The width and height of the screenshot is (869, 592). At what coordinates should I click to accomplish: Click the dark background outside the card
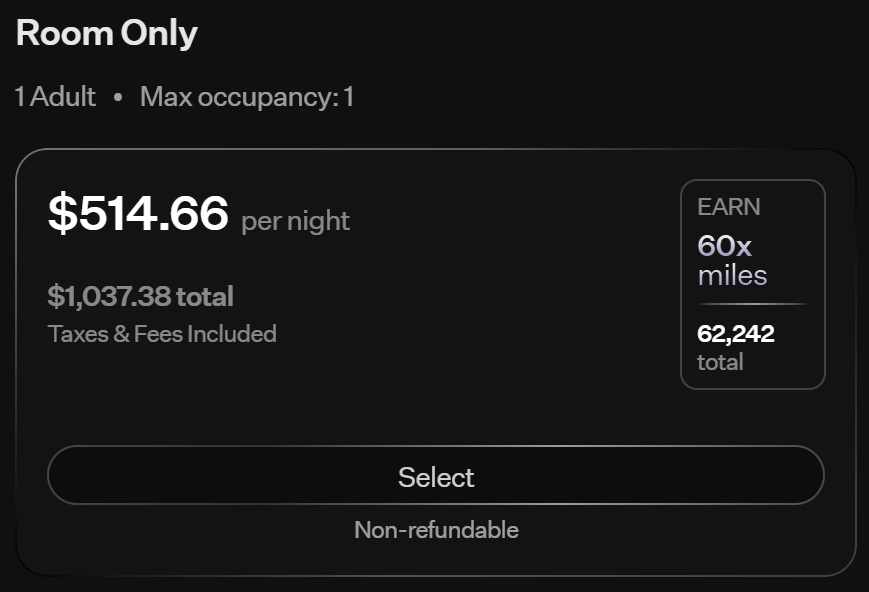[x=600, y=60]
